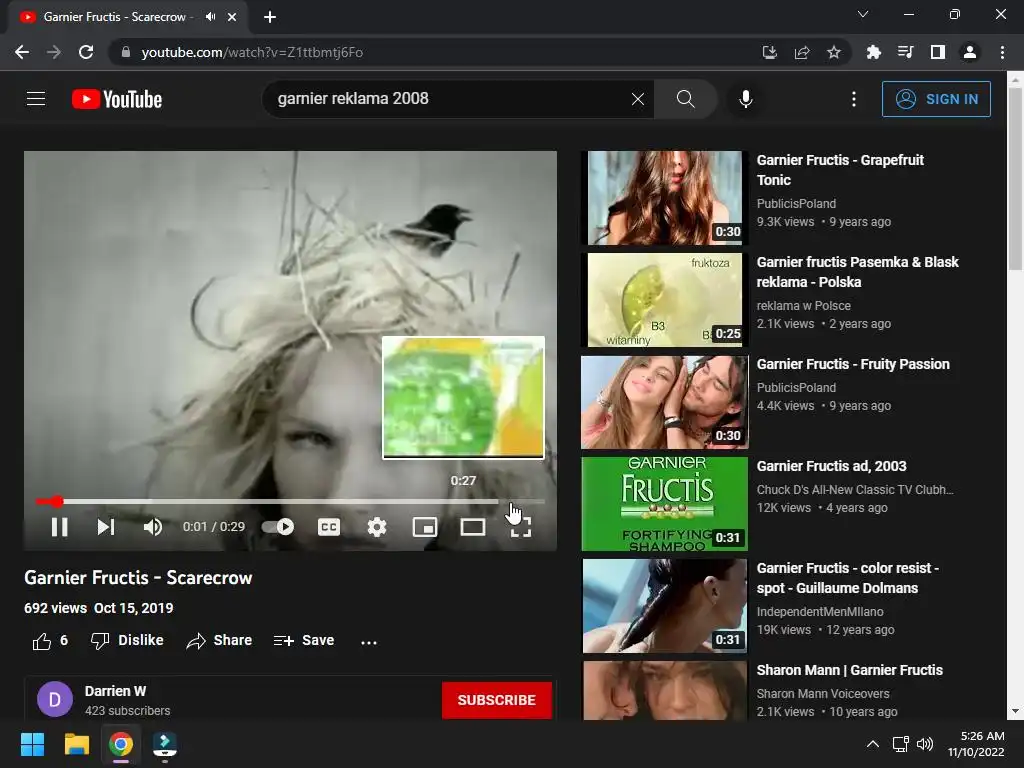Open more actions ellipsis below video
The width and height of the screenshot is (1024, 768).
pos(369,642)
